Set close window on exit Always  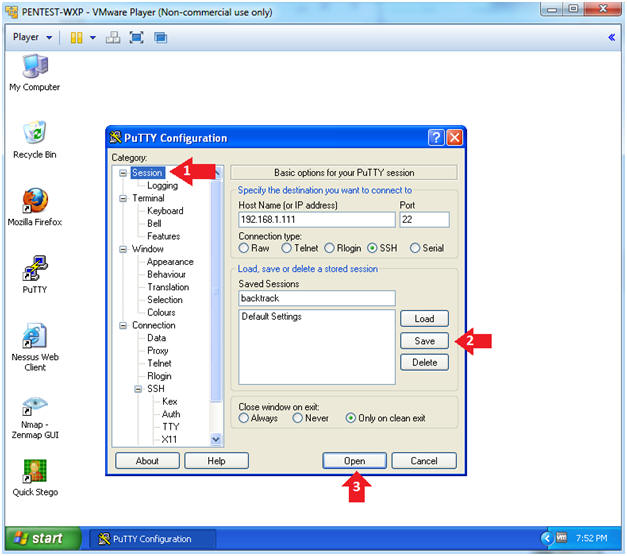click(x=258, y=418)
